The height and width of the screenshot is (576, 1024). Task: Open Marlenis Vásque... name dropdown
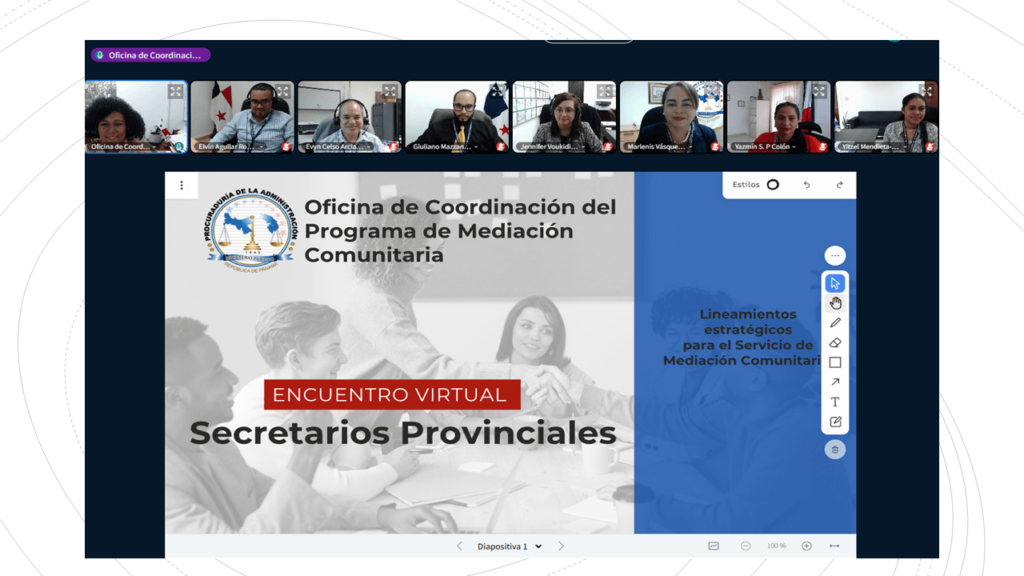[660, 147]
